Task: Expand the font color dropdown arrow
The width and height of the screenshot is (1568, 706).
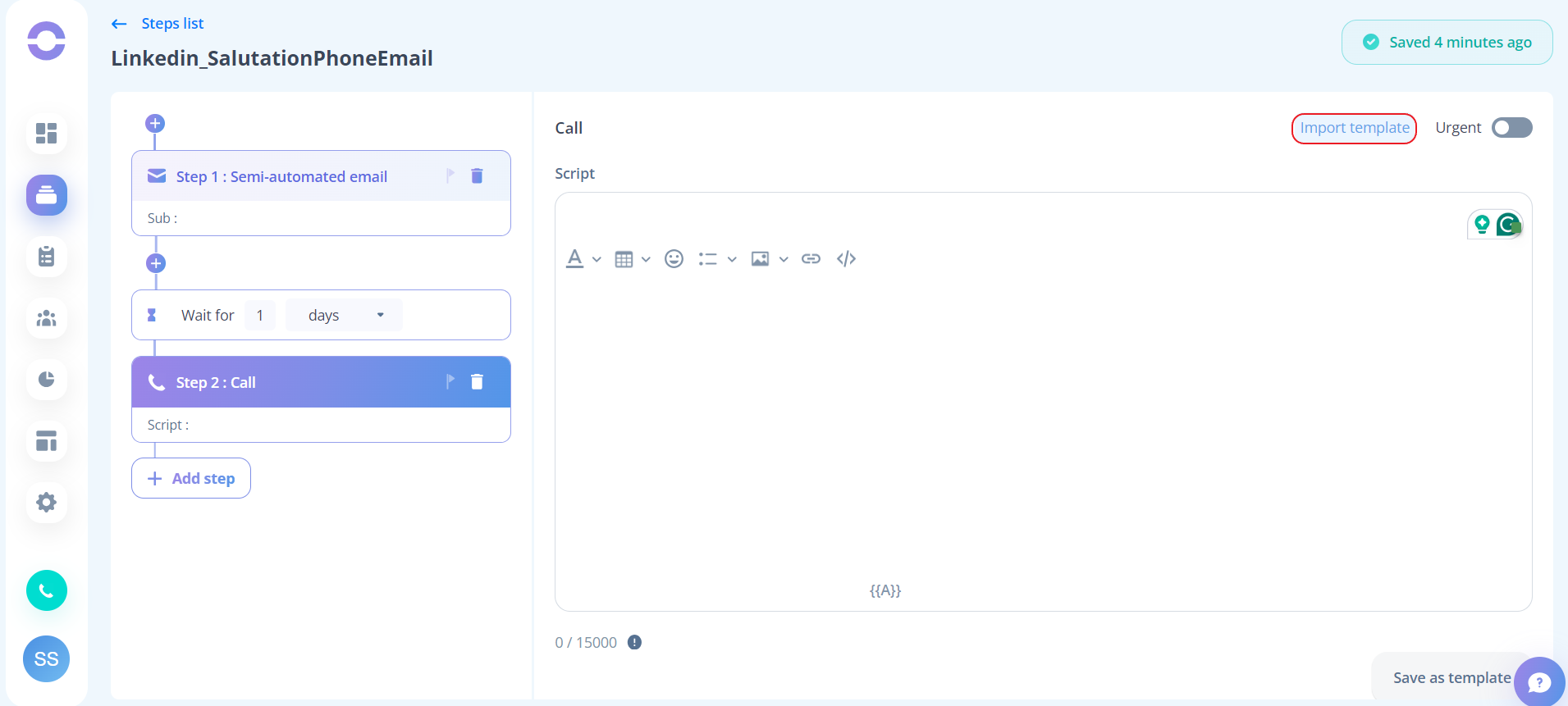Action: [x=597, y=260]
